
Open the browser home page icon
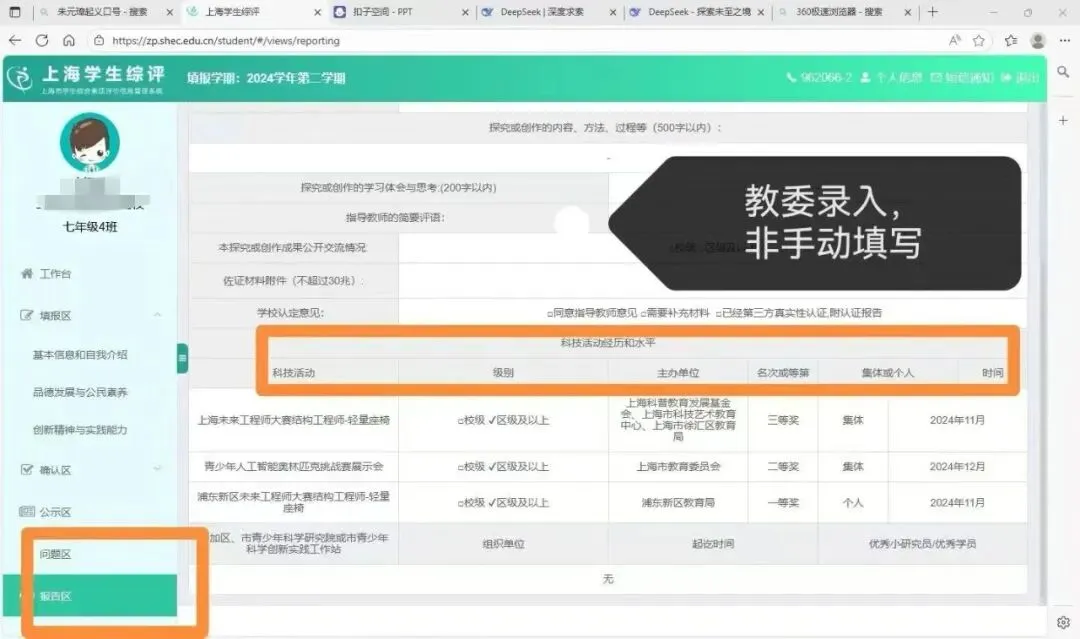69,41
